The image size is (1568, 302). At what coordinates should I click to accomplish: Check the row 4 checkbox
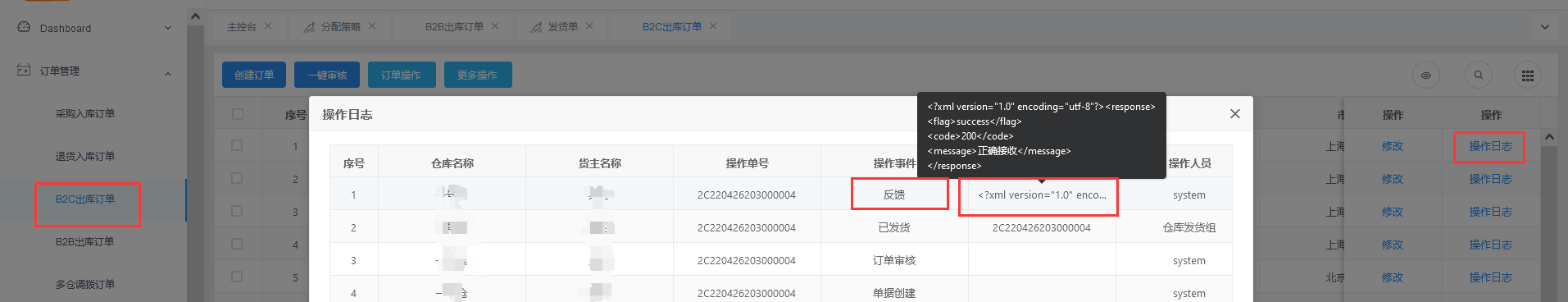point(237,244)
